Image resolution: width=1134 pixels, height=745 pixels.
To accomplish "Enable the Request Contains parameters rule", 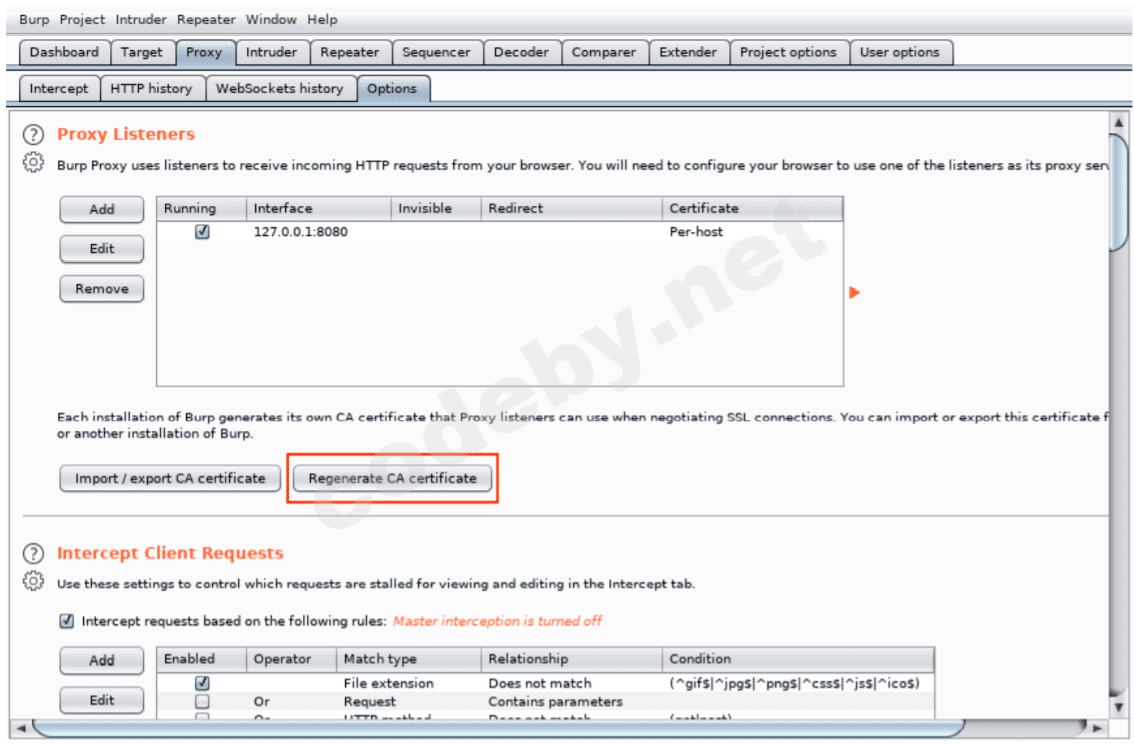I will click(x=202, y=702).
